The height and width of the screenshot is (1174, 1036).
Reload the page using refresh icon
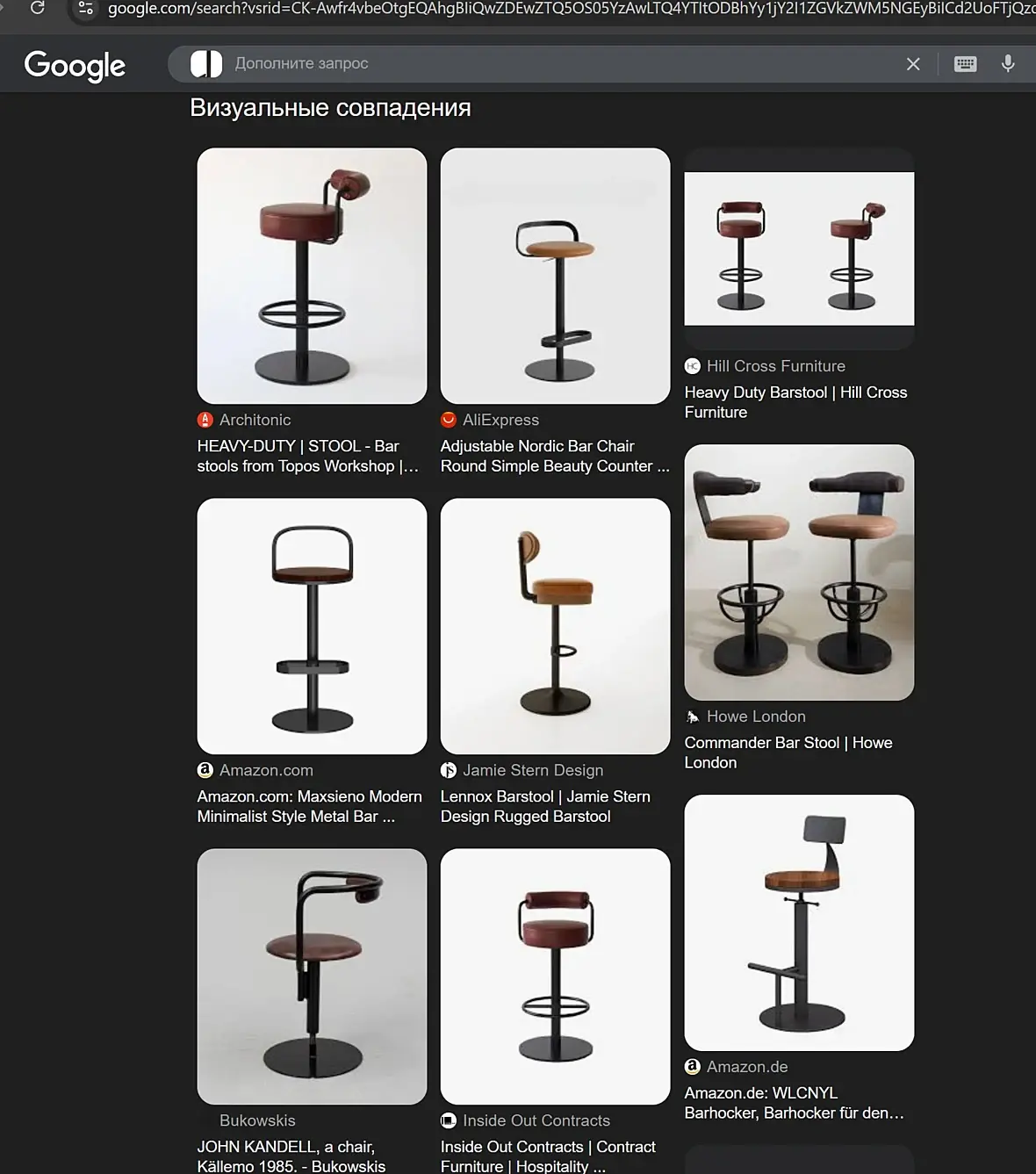(37, 8)
